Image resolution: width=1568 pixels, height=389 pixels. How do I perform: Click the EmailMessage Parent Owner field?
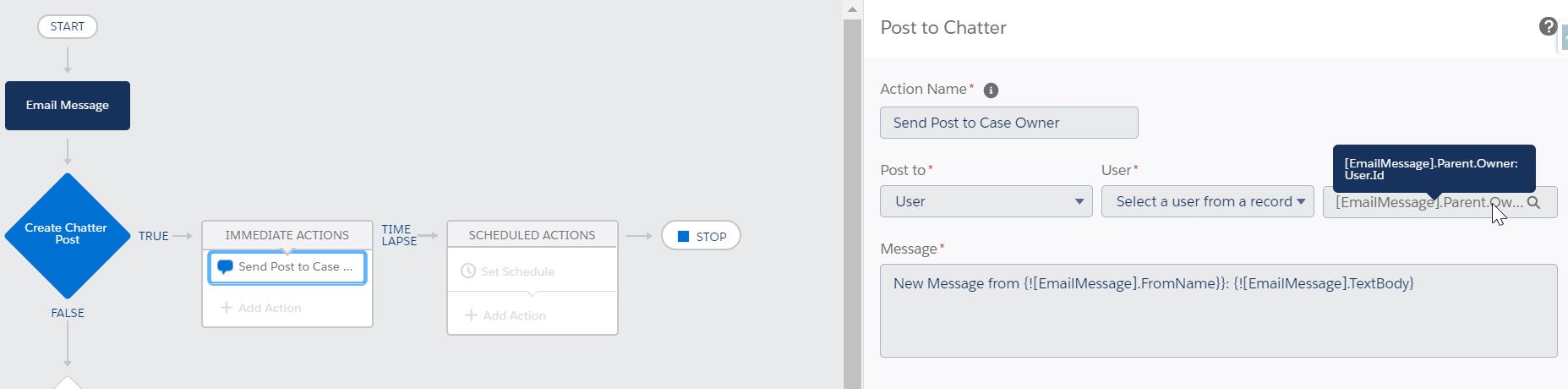coord(1427,203)
